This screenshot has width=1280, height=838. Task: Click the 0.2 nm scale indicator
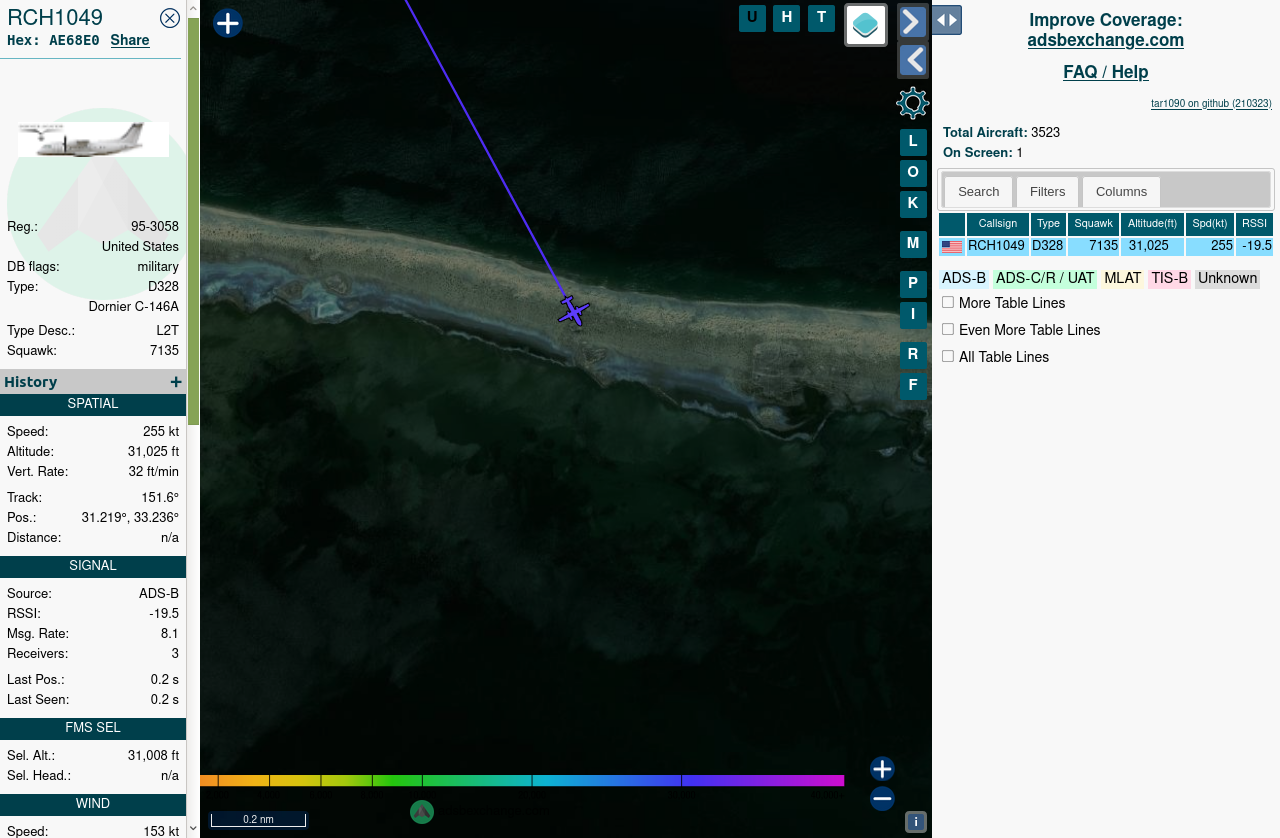click(258, 819)
